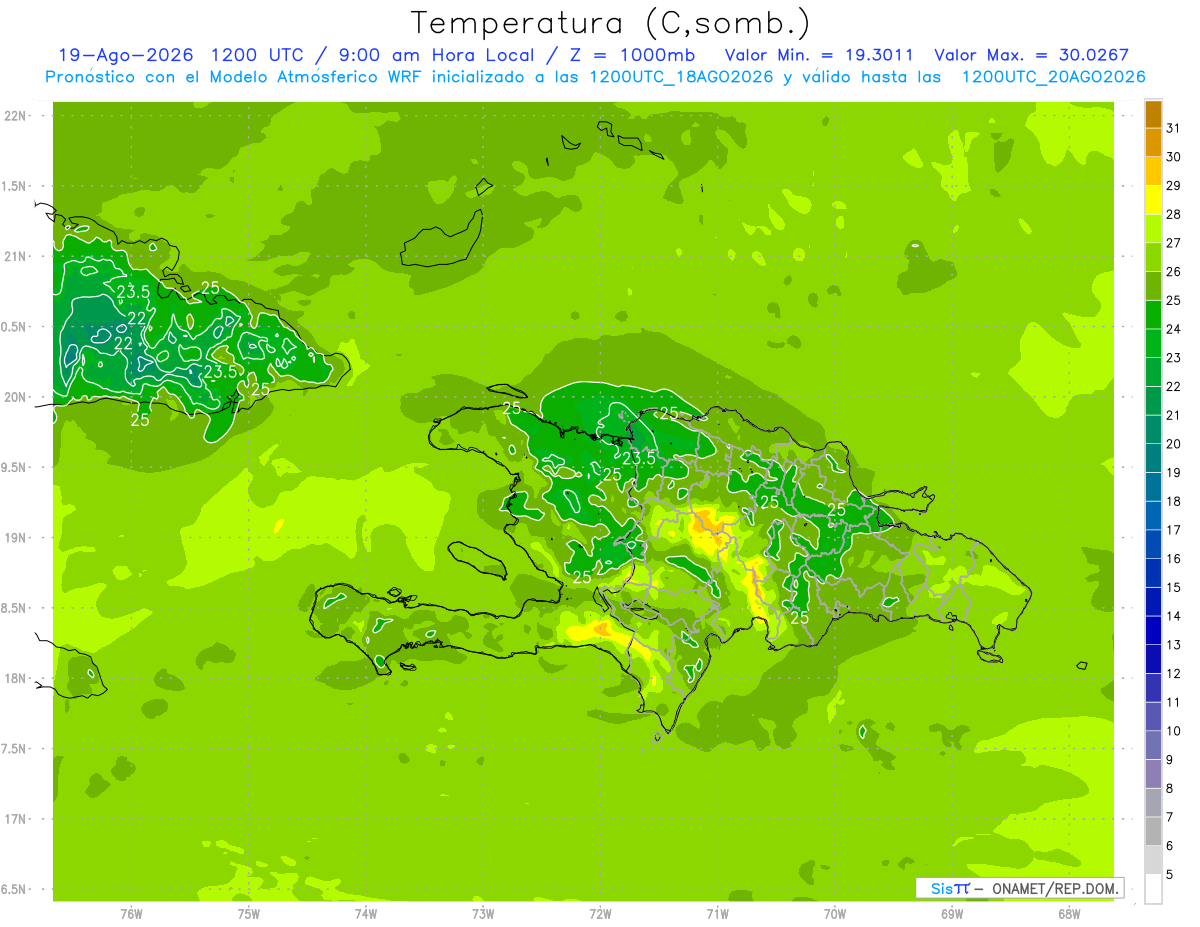
Task: Click the "70W" longitude label
Action: [835, 913]
